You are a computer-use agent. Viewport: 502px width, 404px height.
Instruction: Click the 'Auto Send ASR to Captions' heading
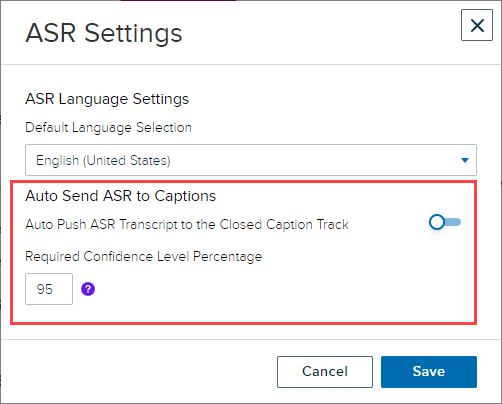click(121, 196)
